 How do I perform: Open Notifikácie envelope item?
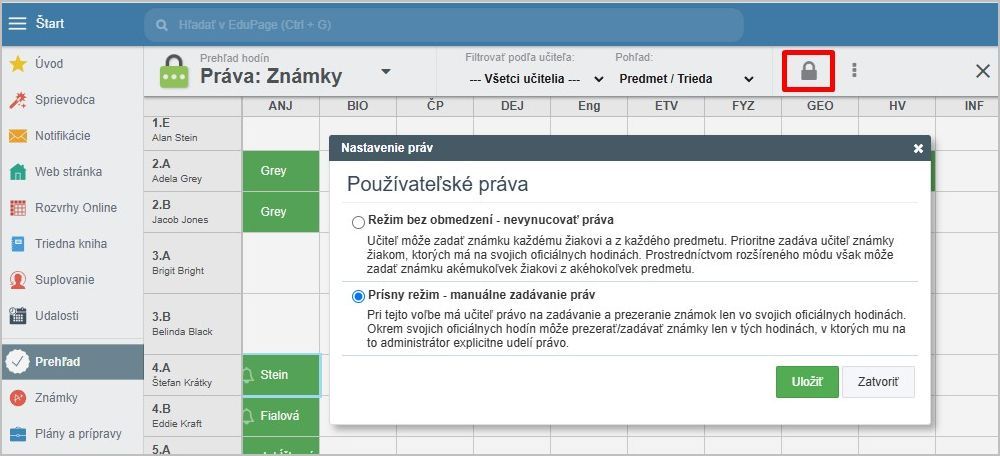click(62, 136)
